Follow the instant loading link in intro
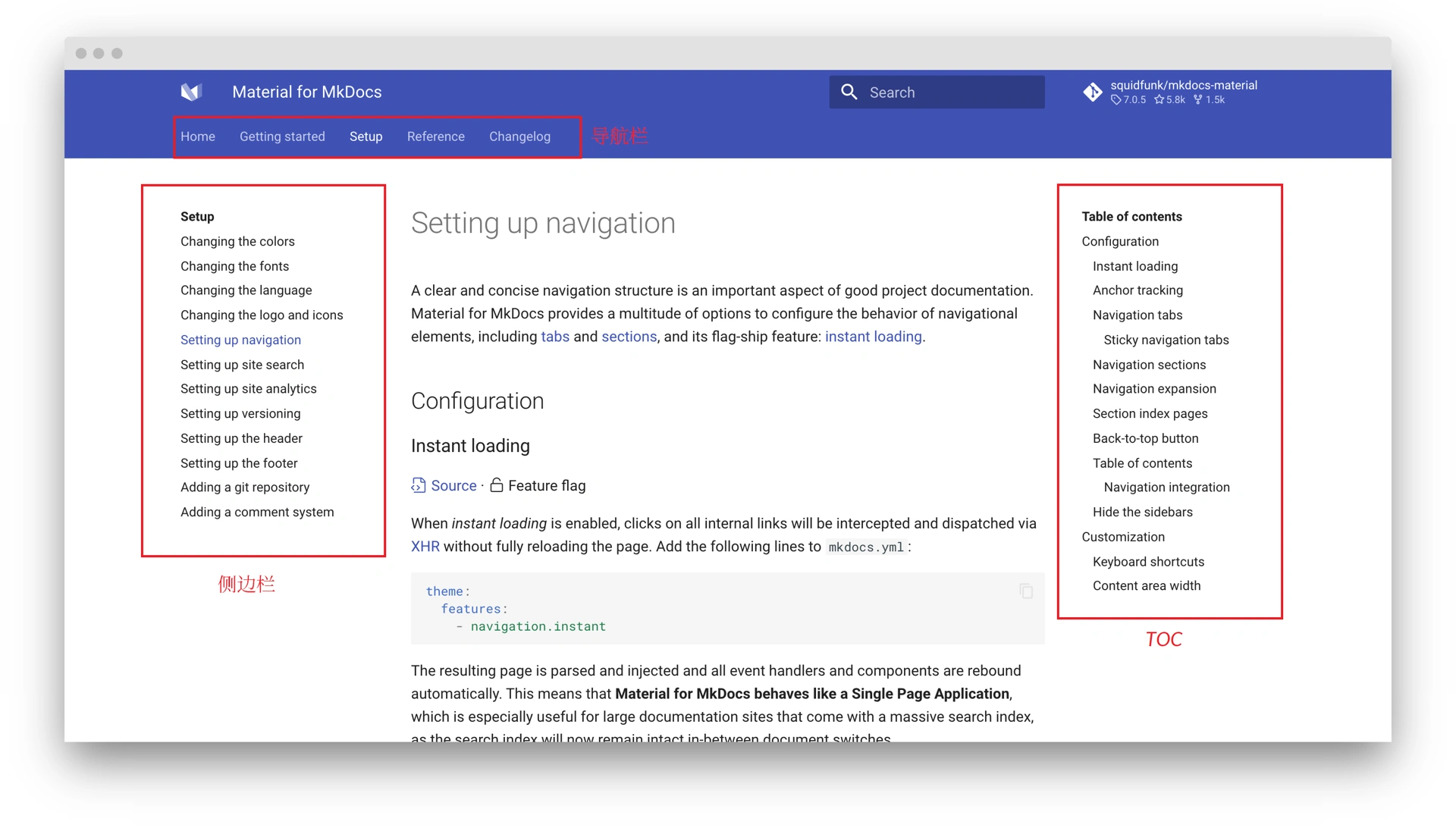The image size is (1456, 834). pos(873,337)
